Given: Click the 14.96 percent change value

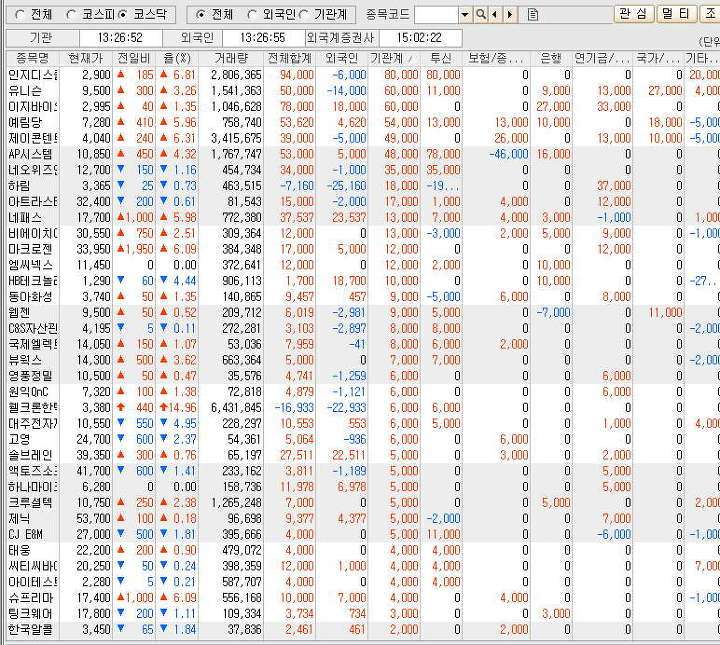Looking at the screenshot, I should [185, 407].
